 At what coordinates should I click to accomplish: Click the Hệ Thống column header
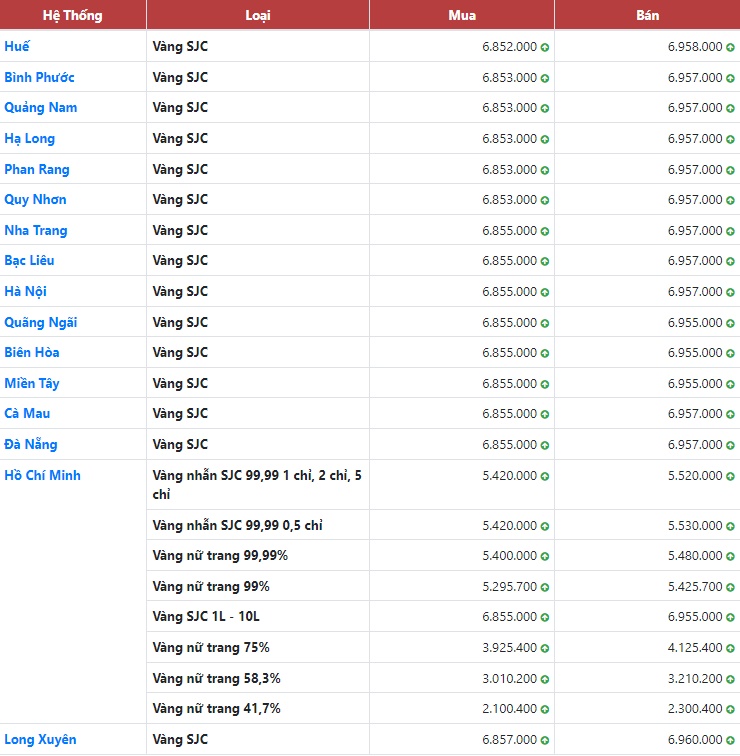72,15
